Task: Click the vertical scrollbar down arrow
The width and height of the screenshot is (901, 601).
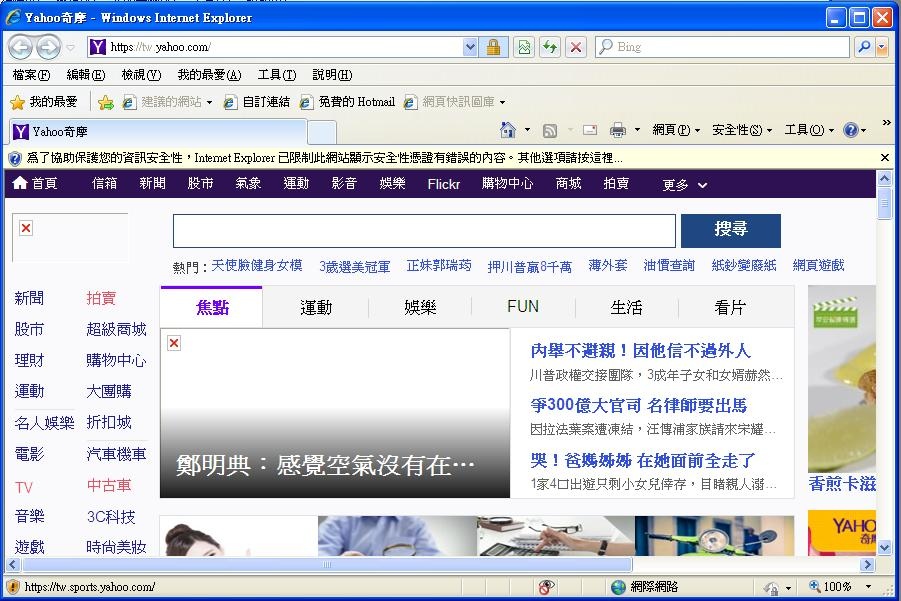Action: point(884,547)
